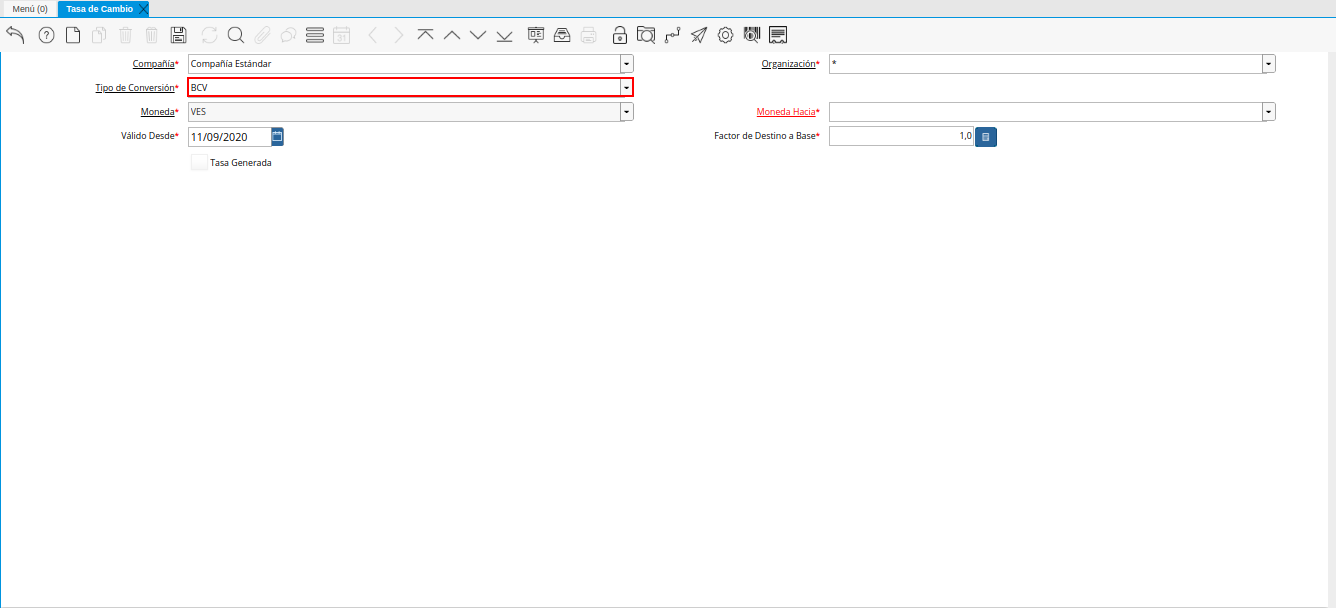Click the refresh circular arrows icon
Viewport: 1336px width, 610px height.
pos(209,35)
